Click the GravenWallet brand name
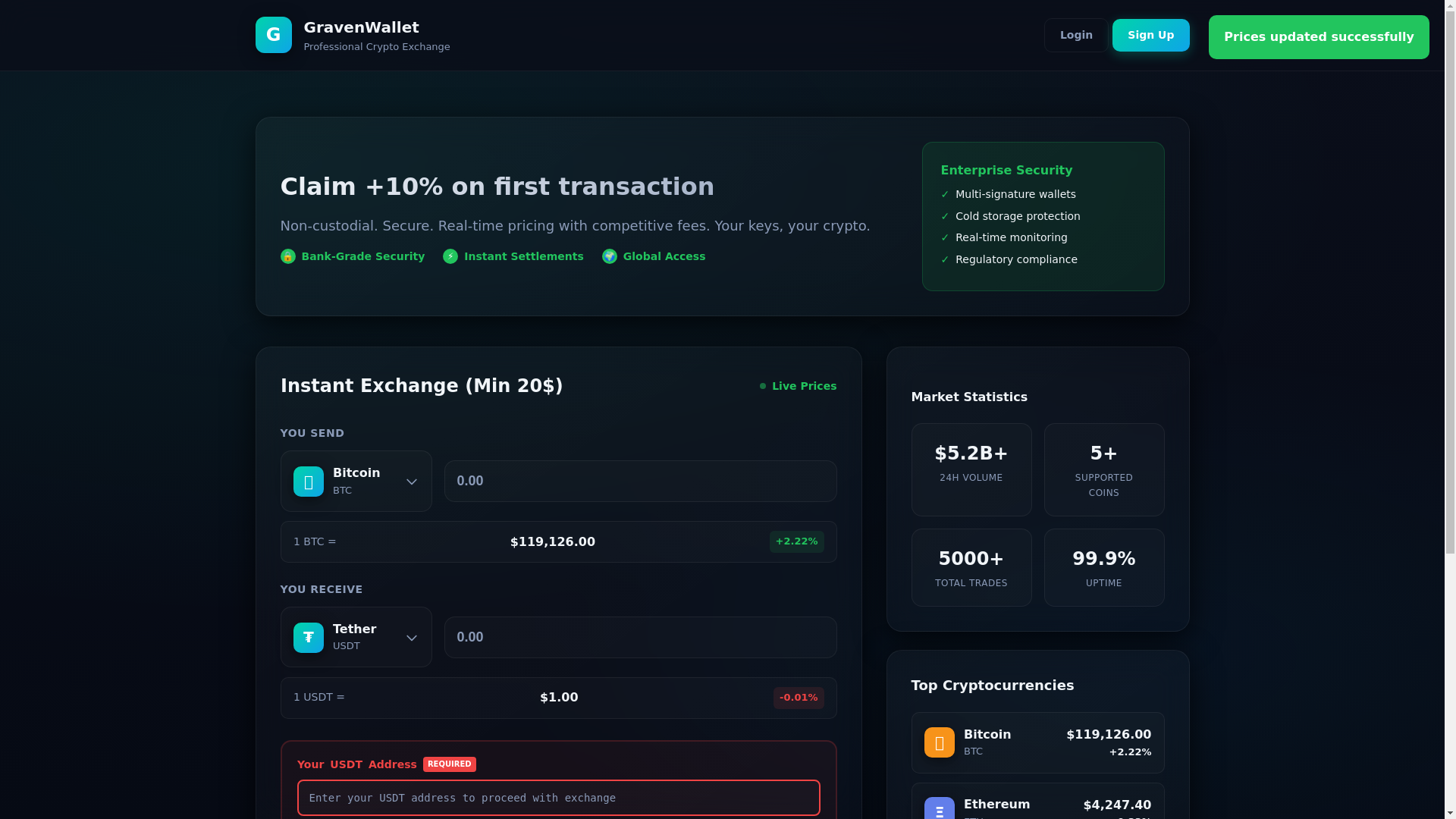This screenshot has width=1456, height=819. (x=361, y=27)
